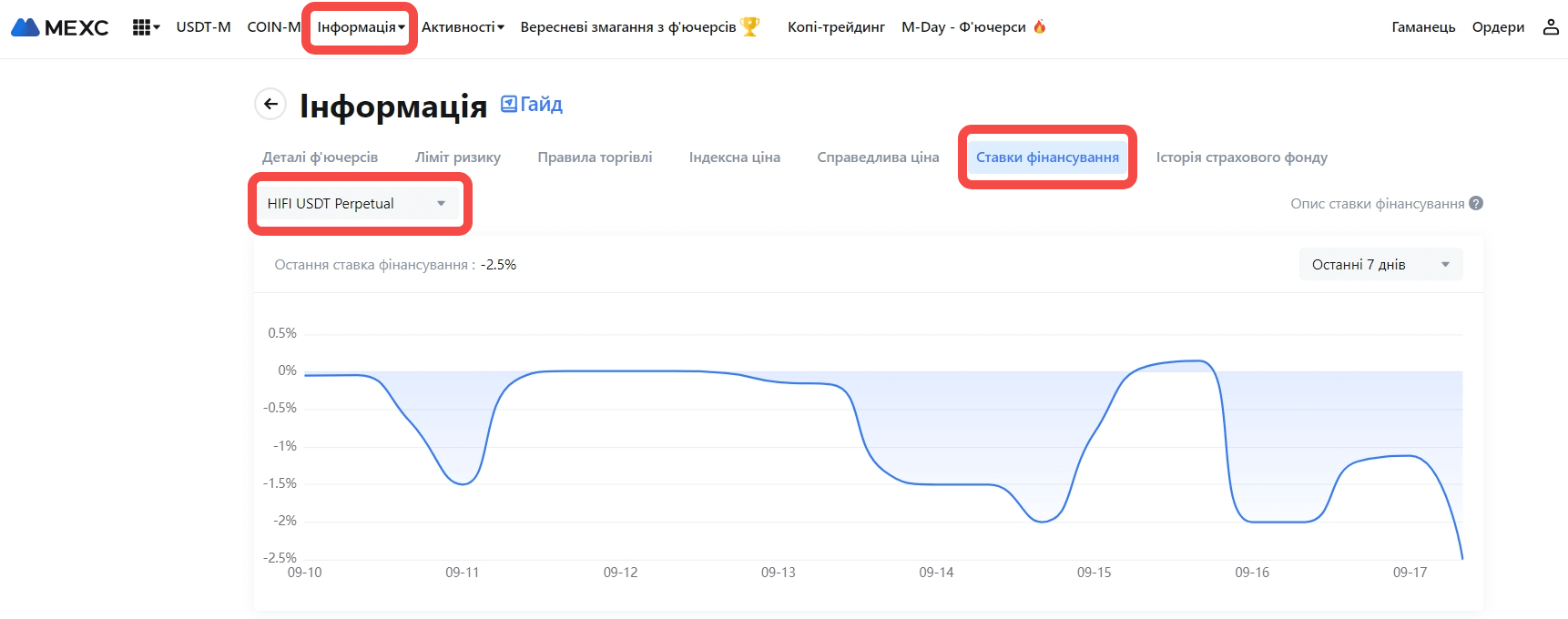Go to Копі-трейдинг page

point(836,27)
